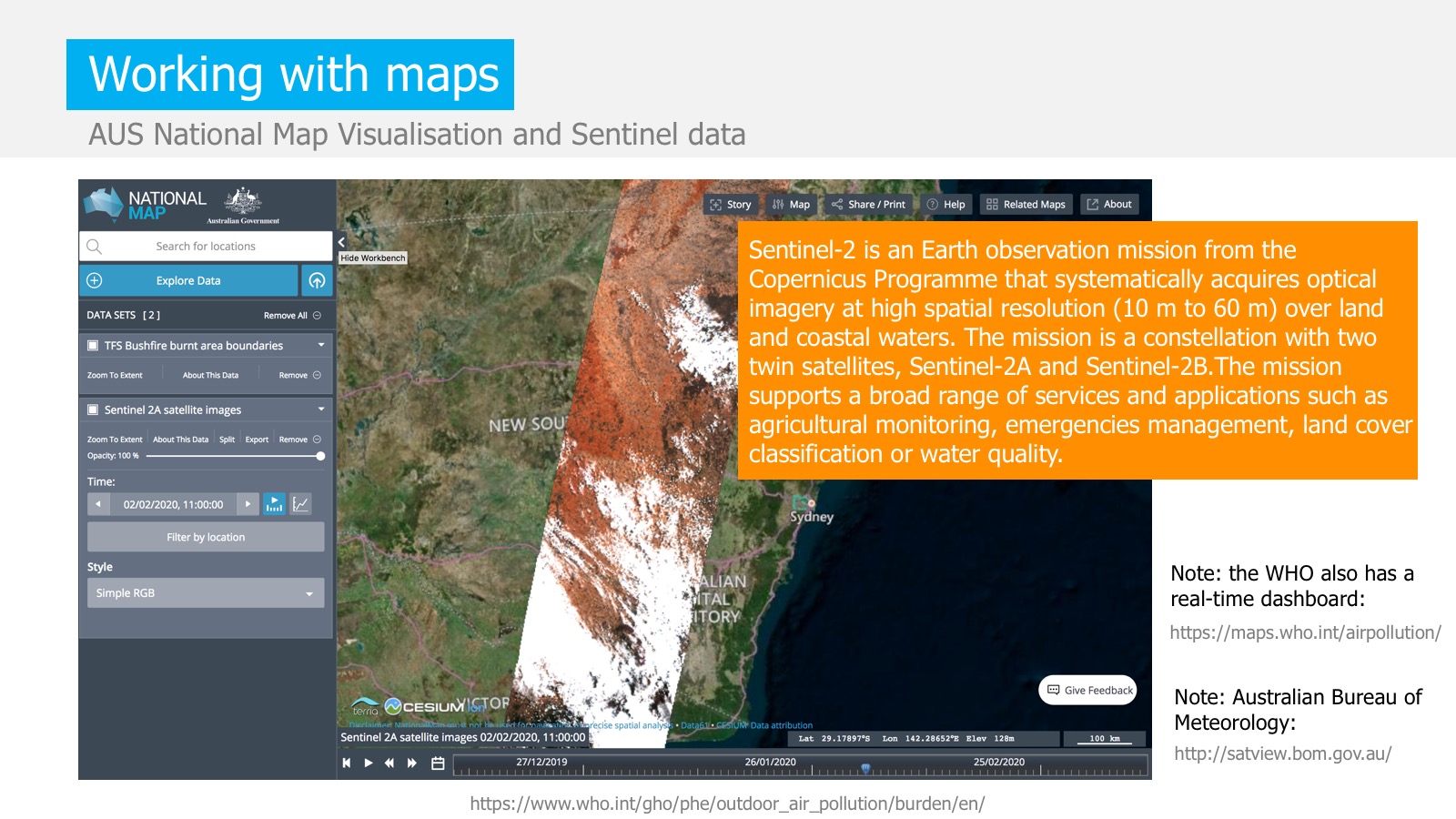Remove the TFS Bushfire data set
The height and width of the screenshot is (819, 1456).
(x=299, y=375)
